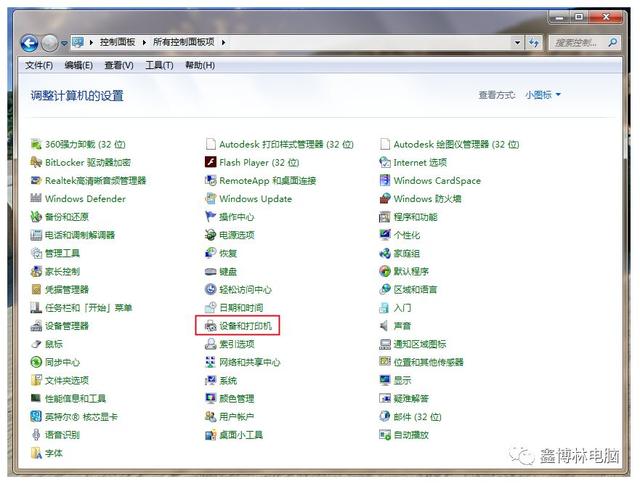Open the 编辑(E) menu
Image resolution: width=640 pixels, height=484 pixels.
[x=78, y=65]
